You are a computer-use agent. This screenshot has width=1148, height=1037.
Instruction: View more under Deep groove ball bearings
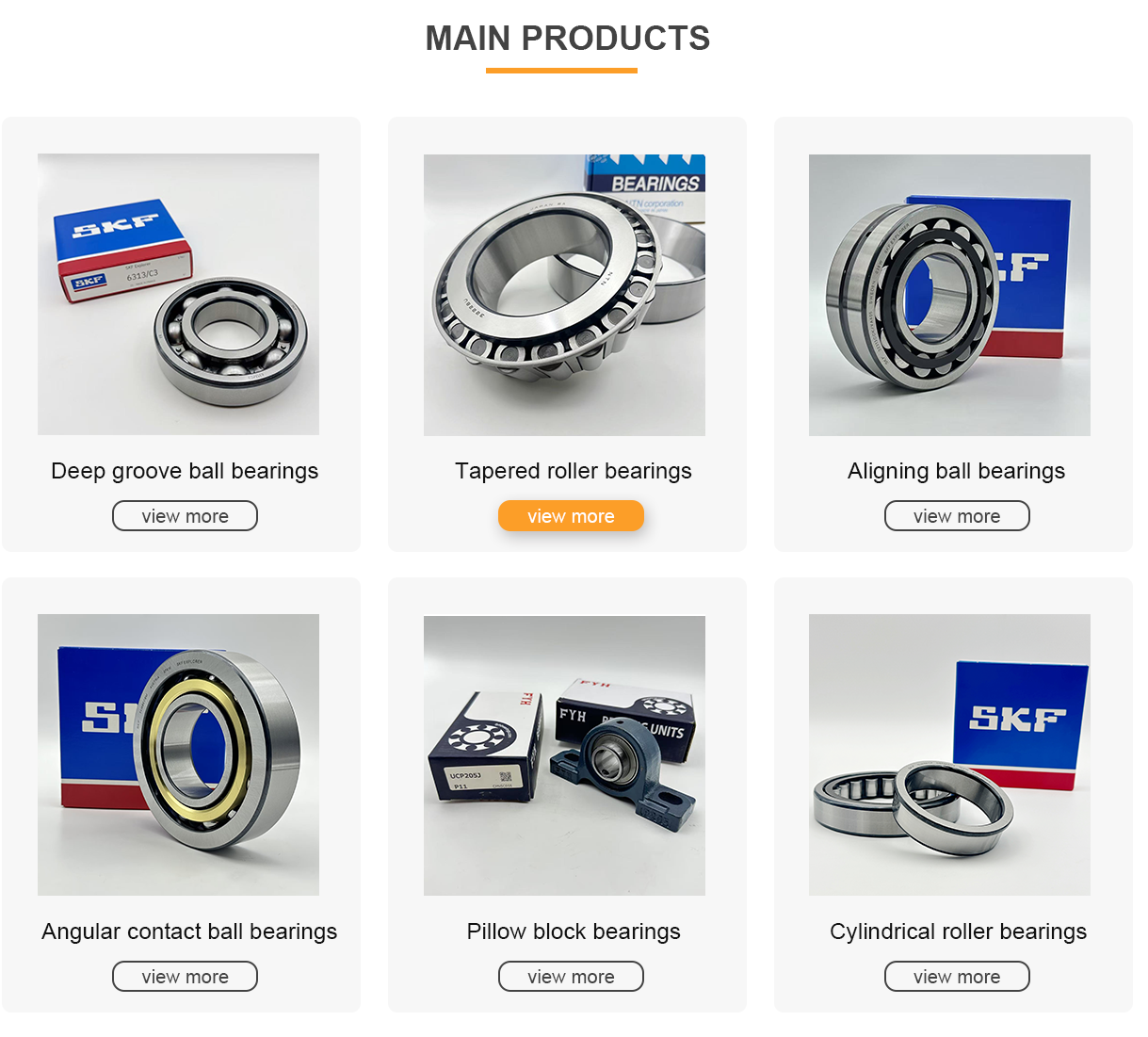pyautogui.click(x=185, y=516)
